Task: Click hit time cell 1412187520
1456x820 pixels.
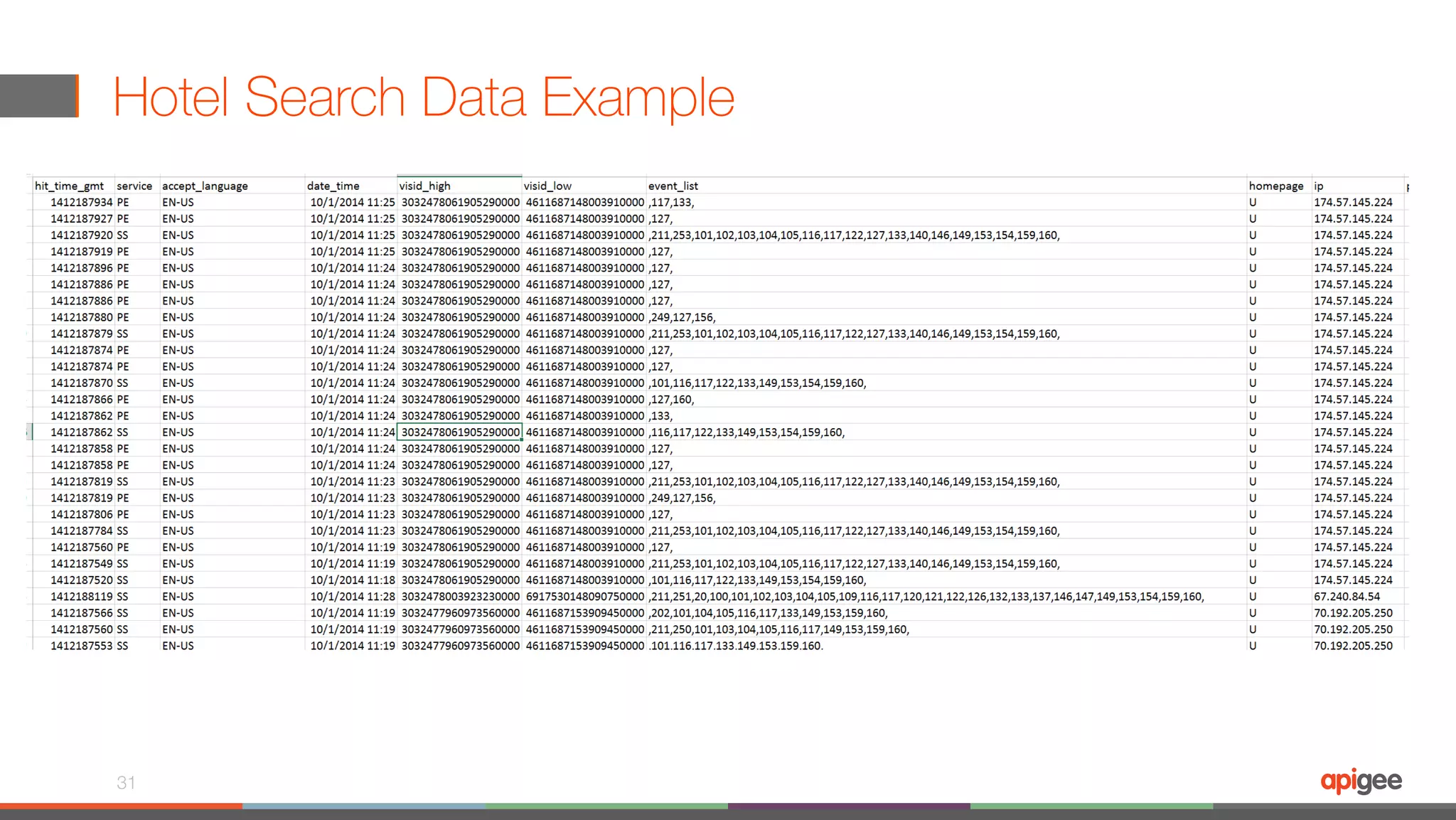Action: 73,580
